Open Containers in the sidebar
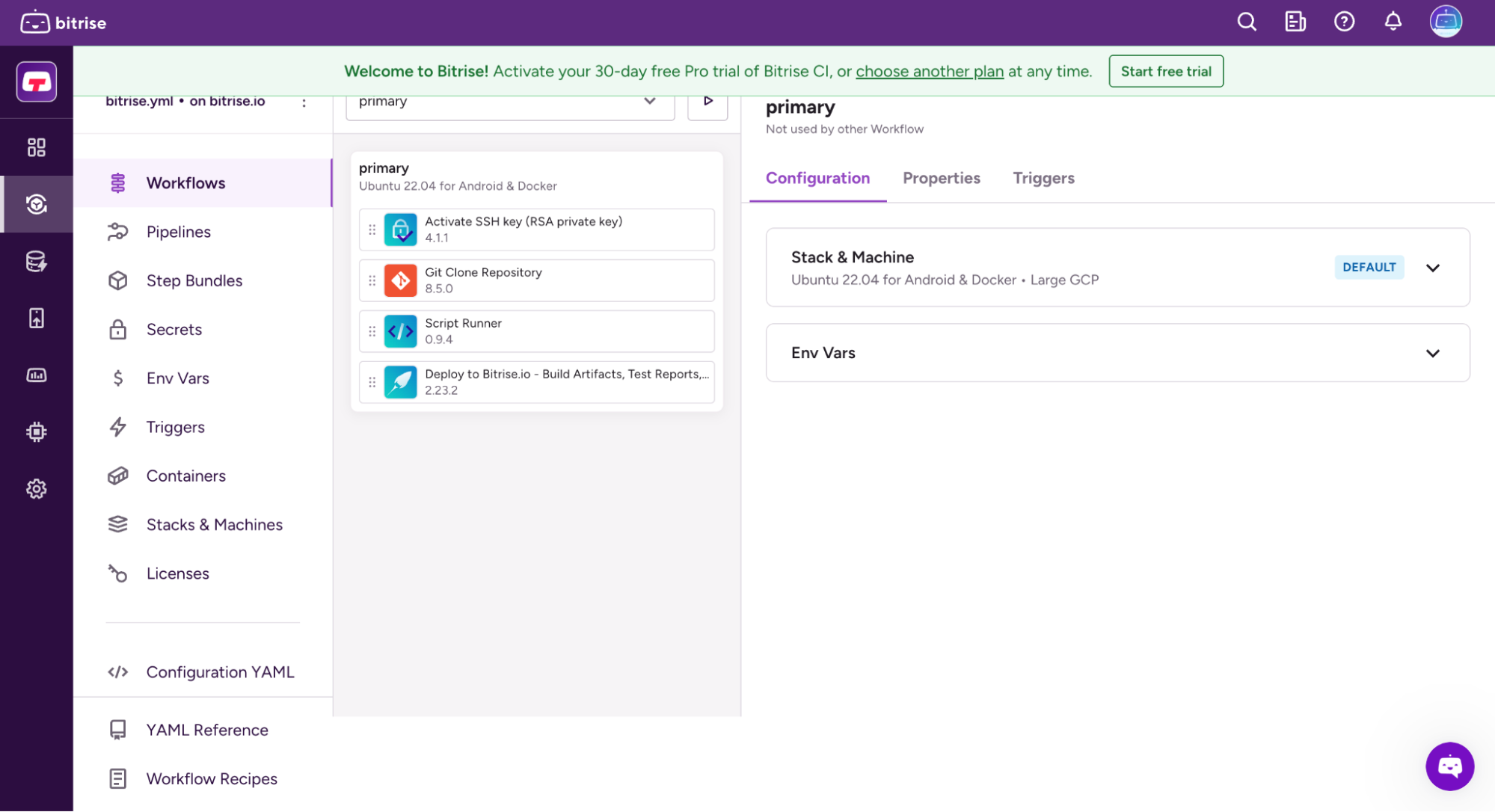Image resolution: width=1495 pixels, height=812 pixels. click(203, 476)
